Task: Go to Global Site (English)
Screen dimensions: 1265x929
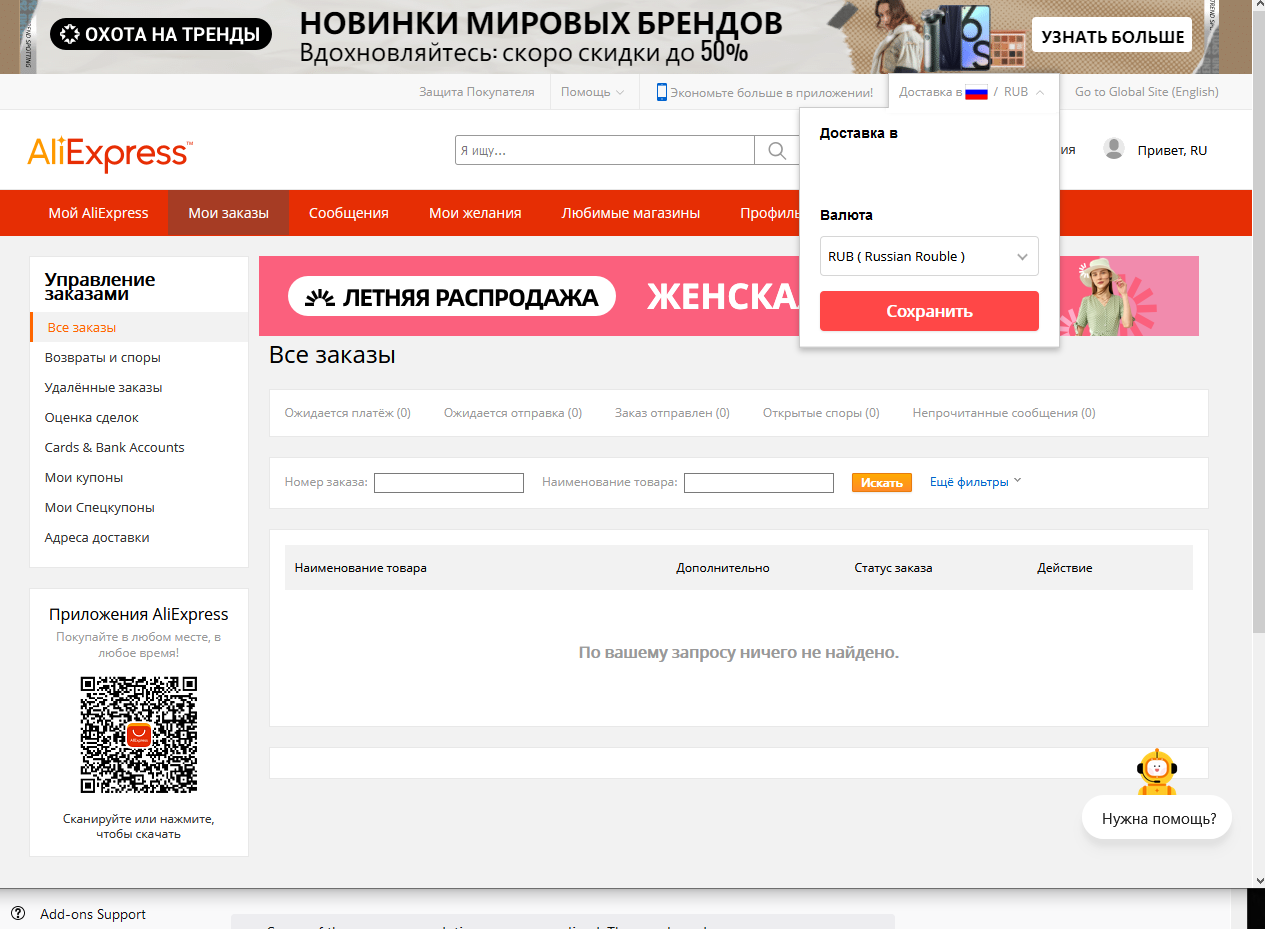Action: coord(1147,92)
